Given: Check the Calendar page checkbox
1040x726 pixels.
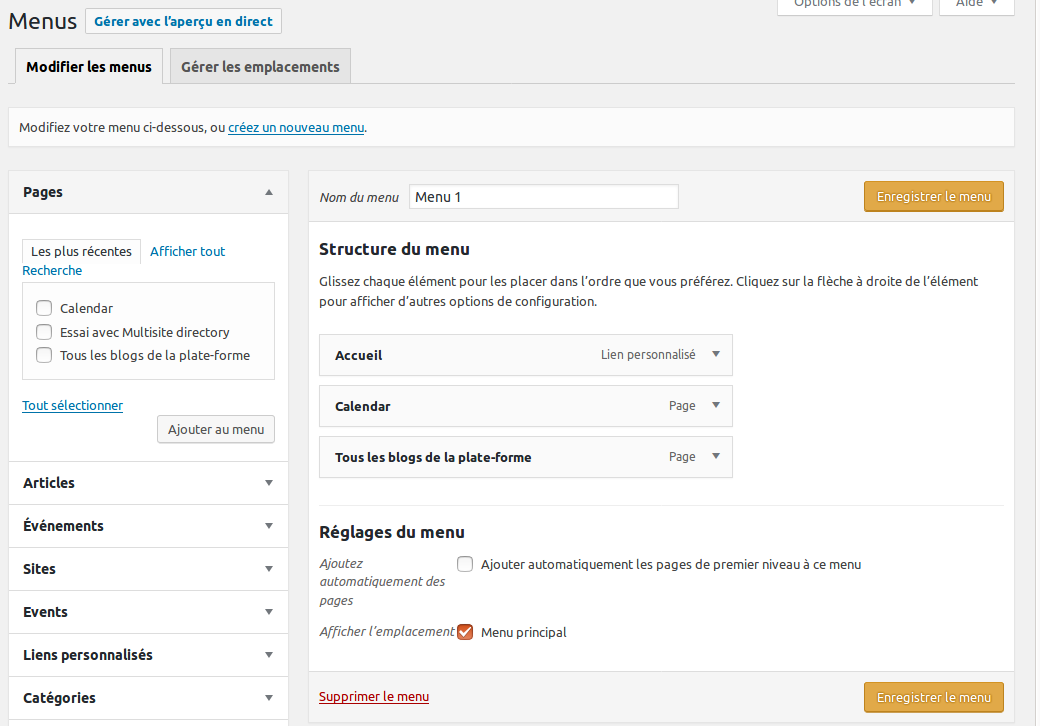Looking at the screenshot, I should [44, 309].
